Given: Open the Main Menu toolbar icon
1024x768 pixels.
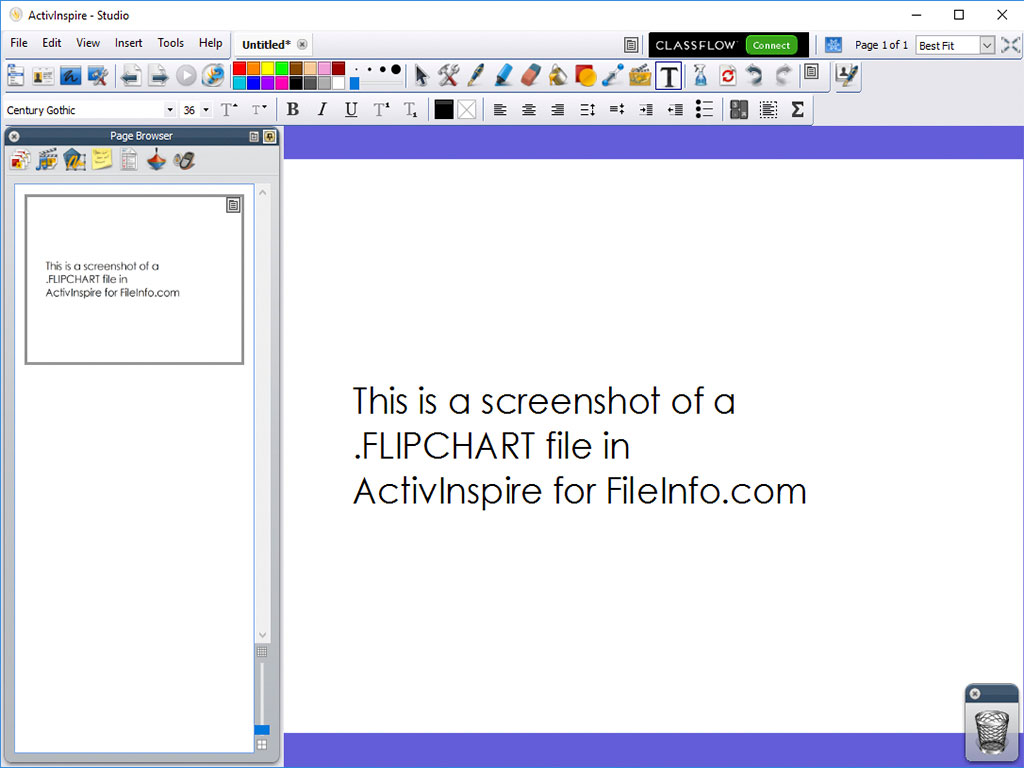Looking at the screenshot, I should [x=16, y=76].
